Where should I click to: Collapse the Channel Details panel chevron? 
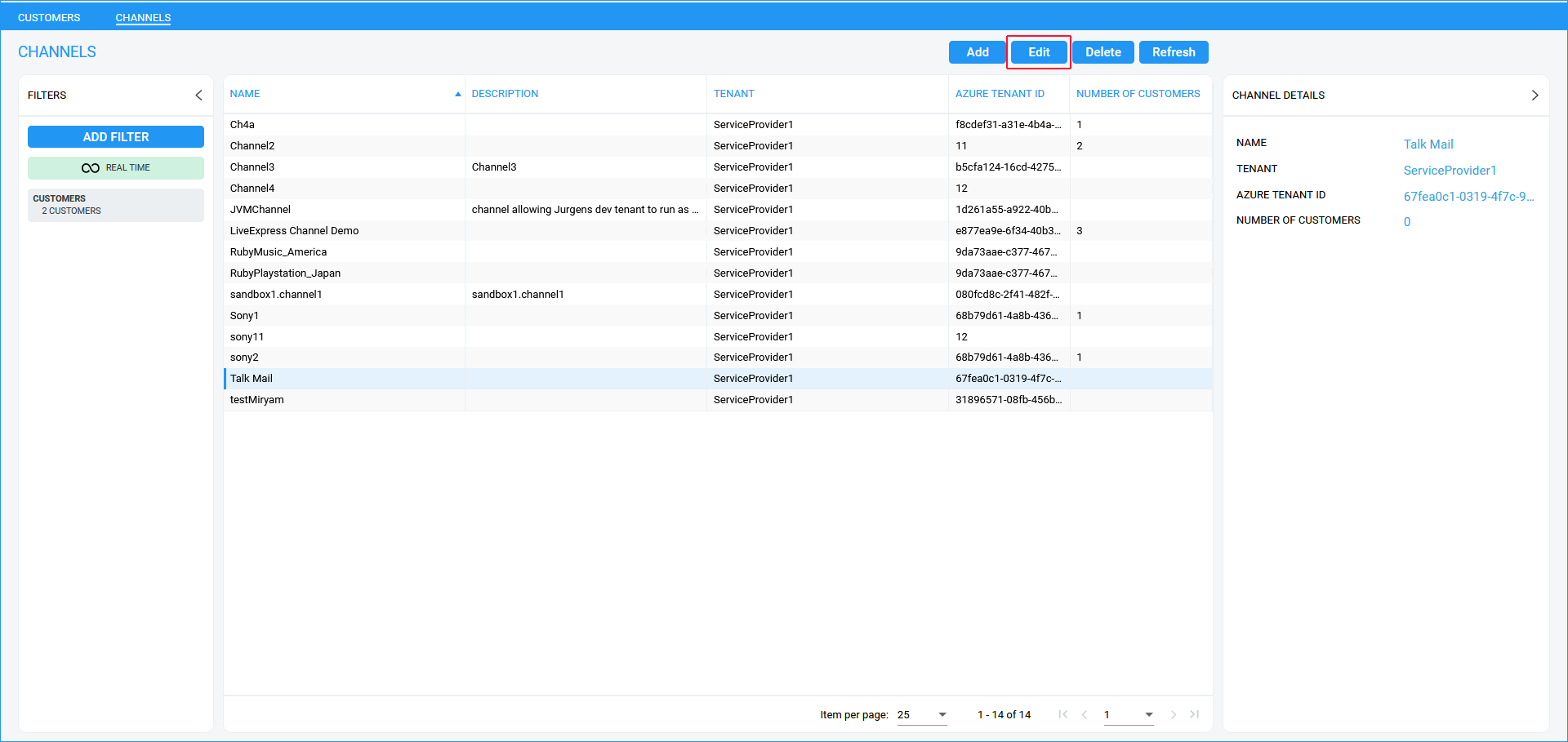pos(1535,96)
